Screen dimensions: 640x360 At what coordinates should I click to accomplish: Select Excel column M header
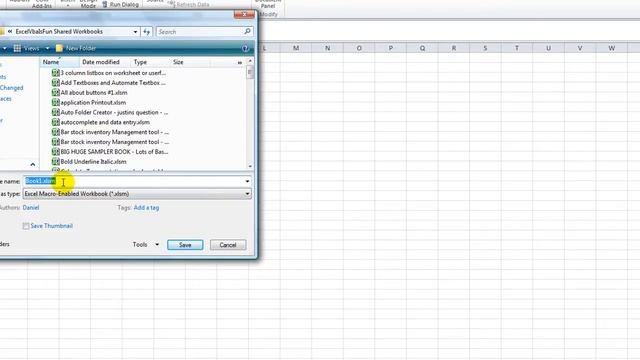(296, 48)
